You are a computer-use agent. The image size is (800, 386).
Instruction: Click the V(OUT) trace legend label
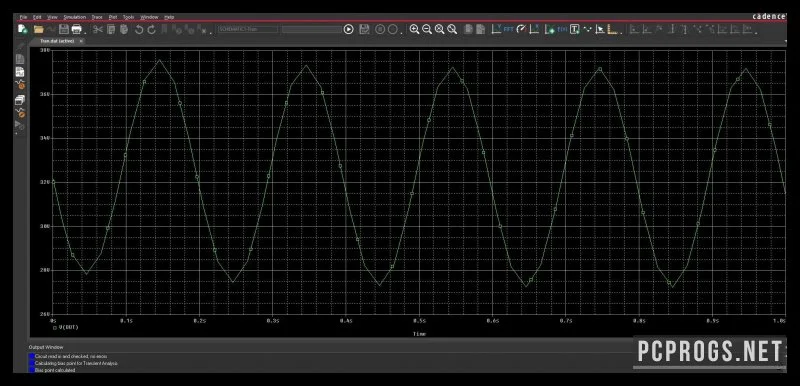point(69,327)
